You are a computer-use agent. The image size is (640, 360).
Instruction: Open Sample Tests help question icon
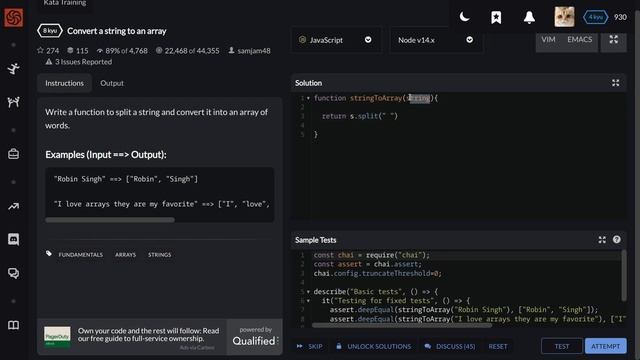coord(617,240)
